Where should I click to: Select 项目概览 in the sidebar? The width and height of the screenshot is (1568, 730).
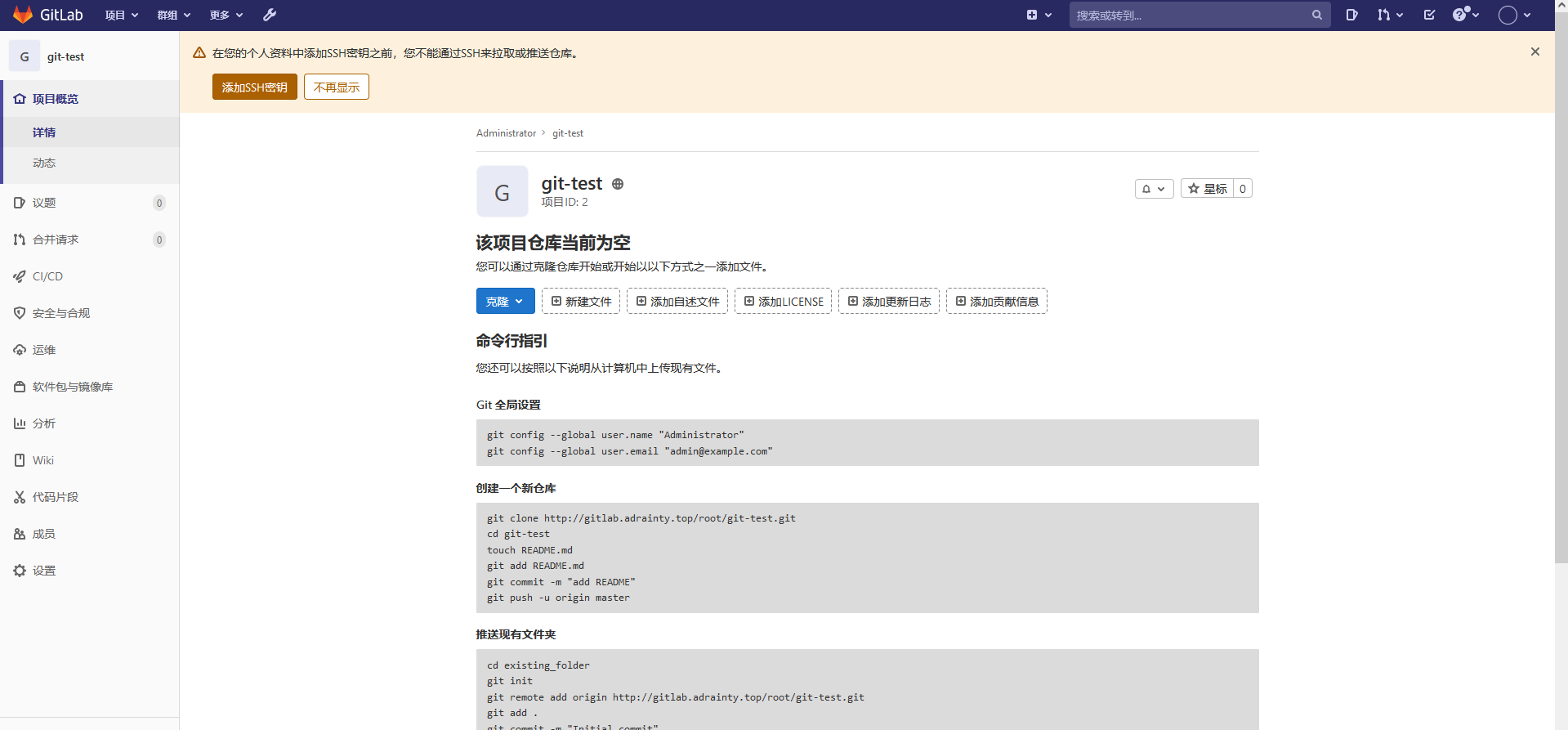pos(90,99)
